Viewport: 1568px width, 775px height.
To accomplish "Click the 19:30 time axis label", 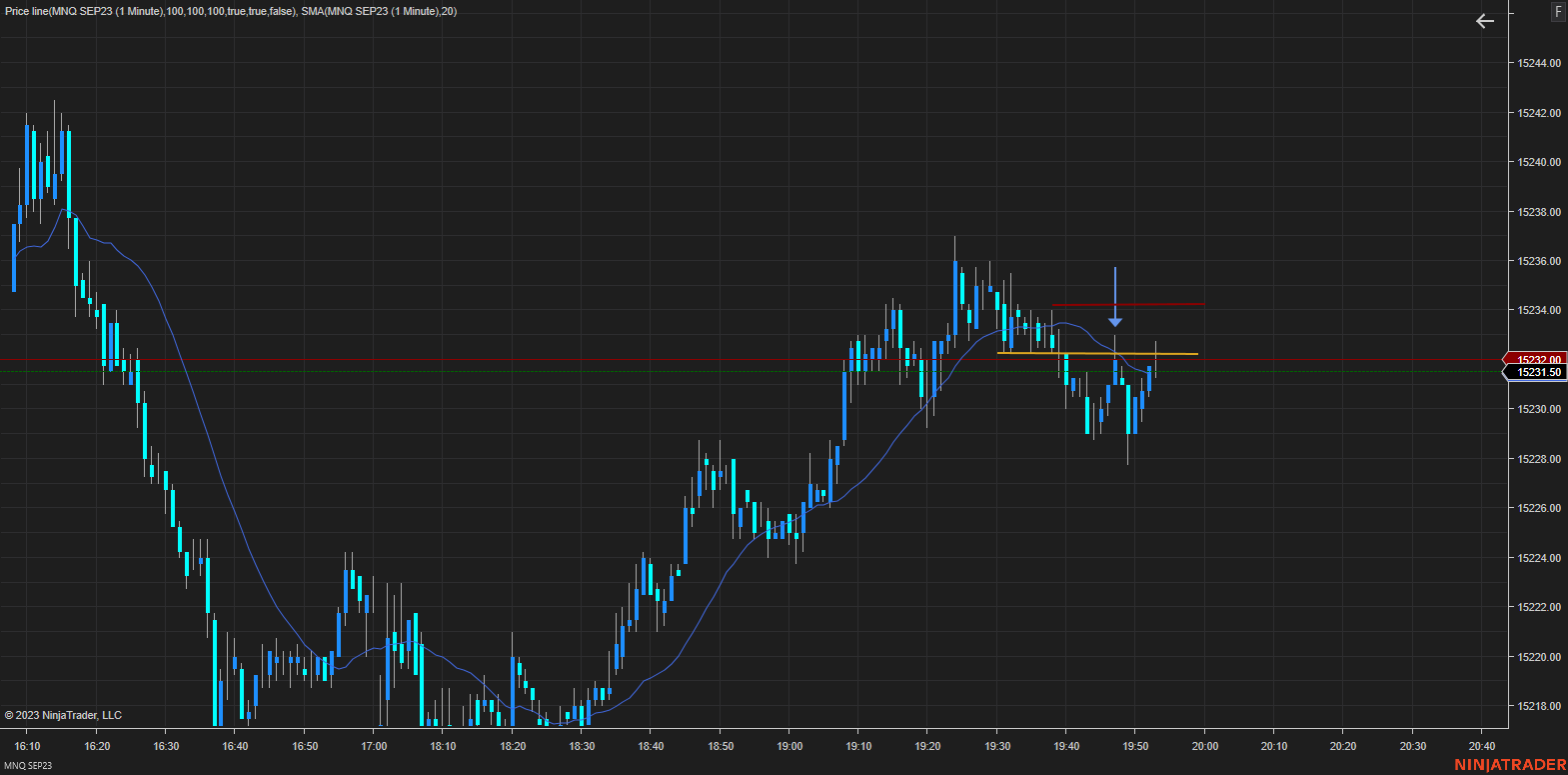I will point(997,746).
